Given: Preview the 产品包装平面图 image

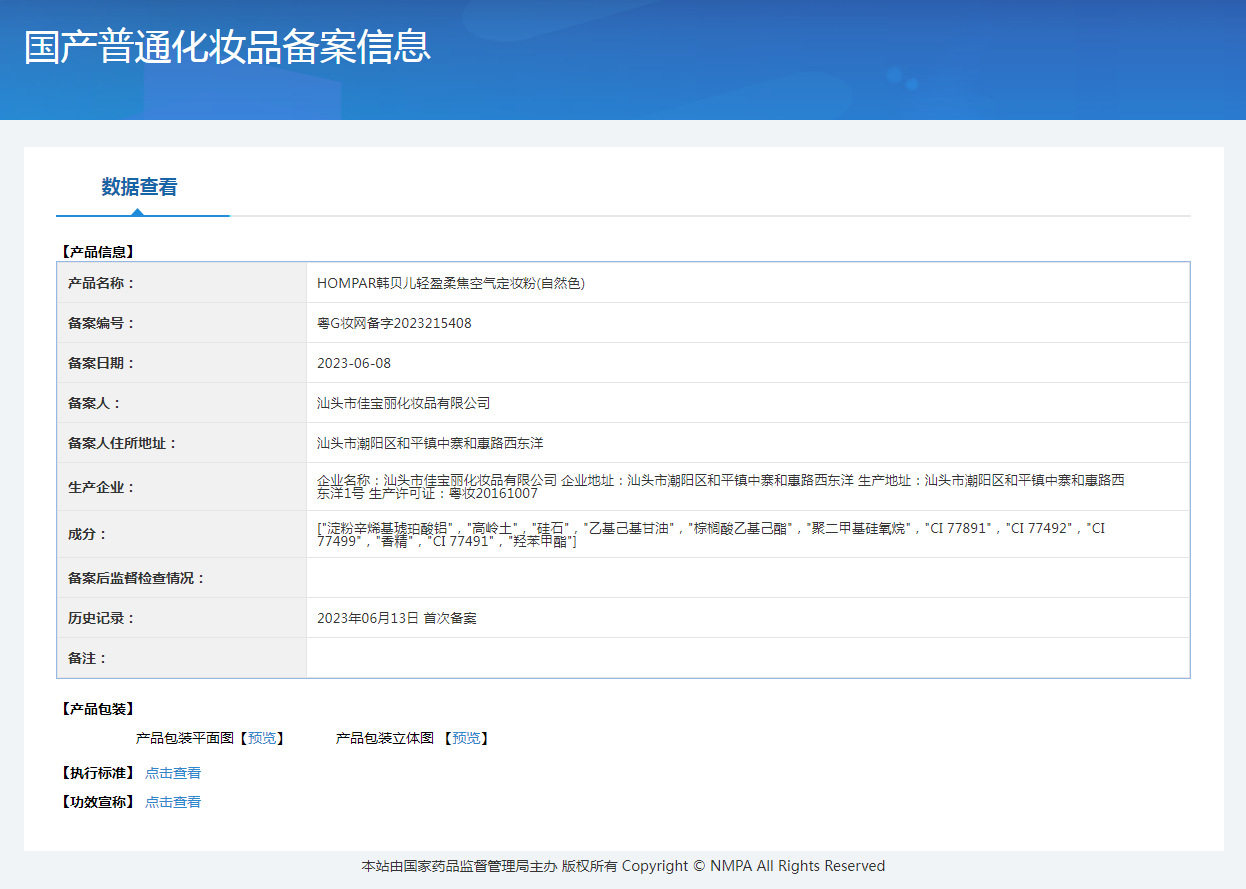Looking at the screenshot, I should pos(261,738).
